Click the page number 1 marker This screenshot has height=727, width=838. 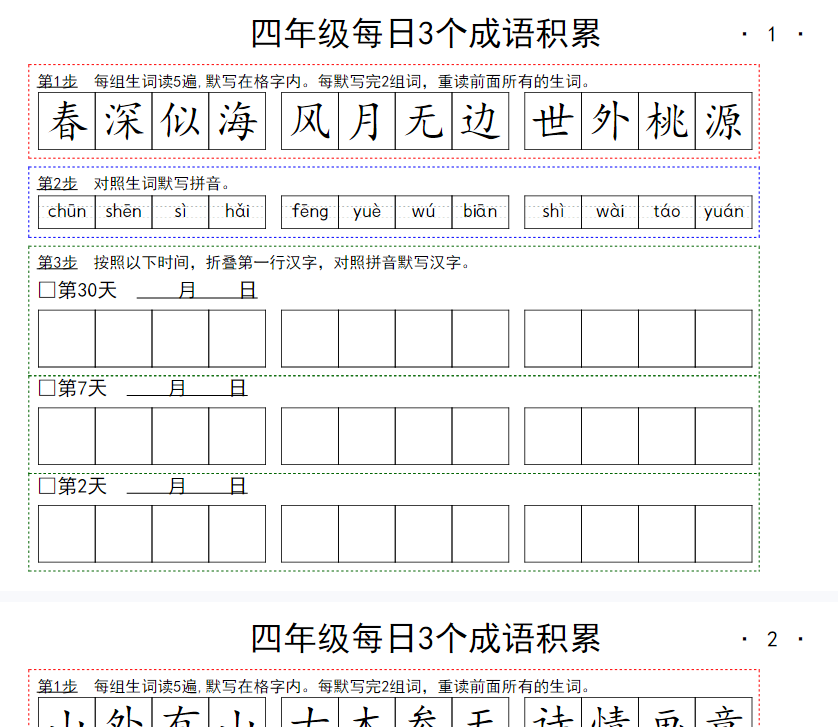(x=771, y=35)
